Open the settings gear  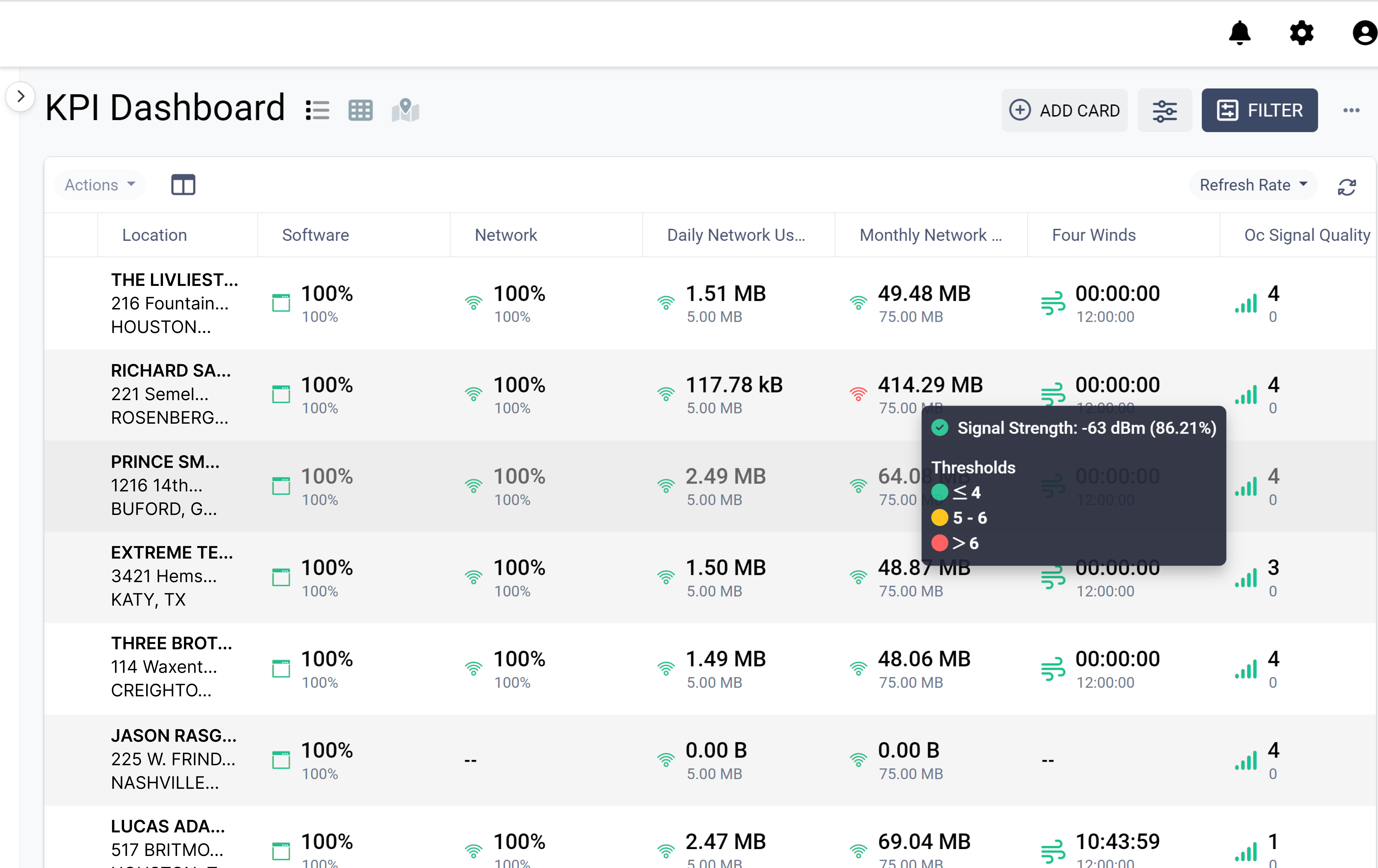click(1301, 33)
